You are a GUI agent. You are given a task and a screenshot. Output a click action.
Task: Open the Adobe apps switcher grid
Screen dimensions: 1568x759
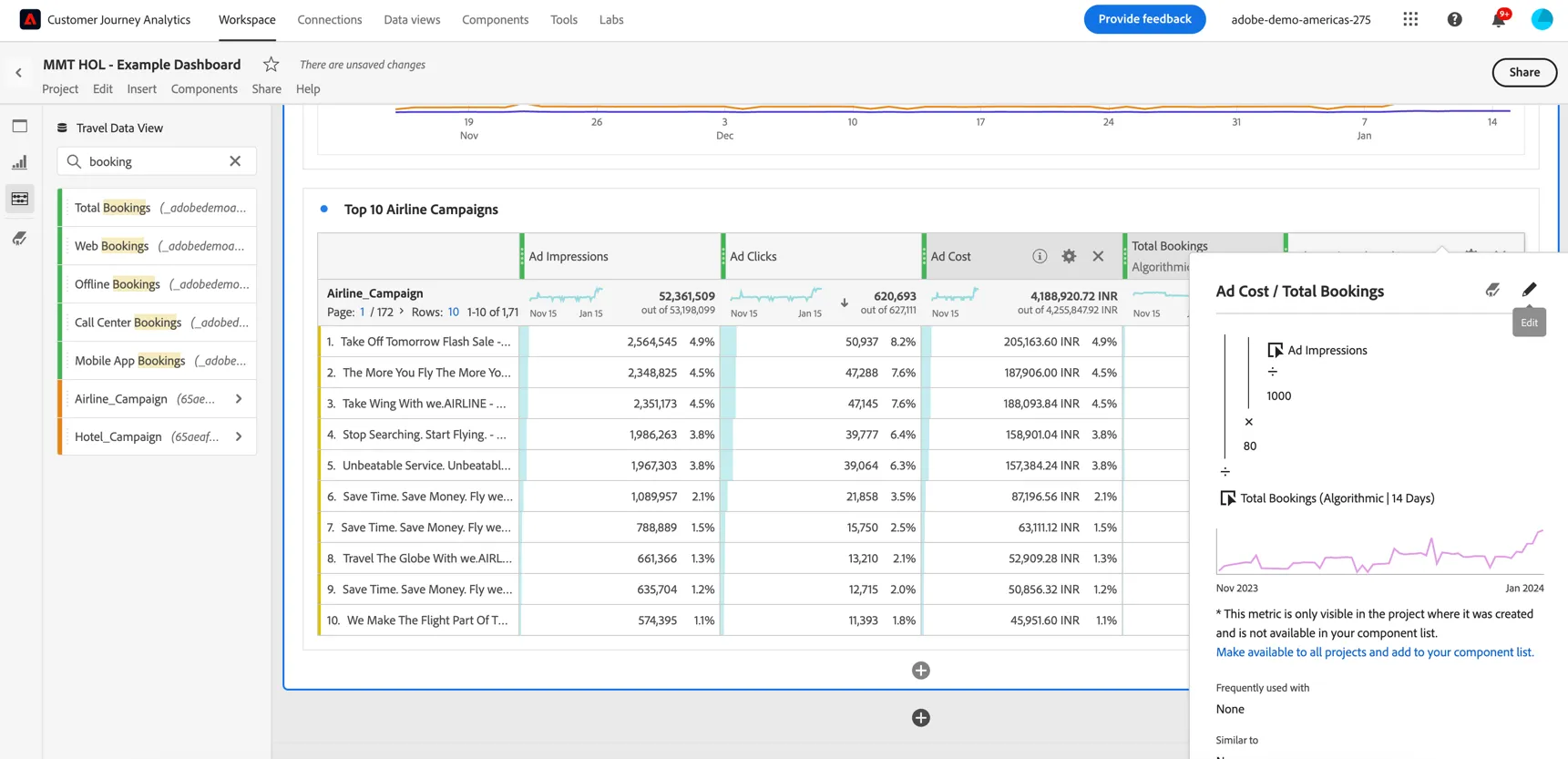[1410, 19]
